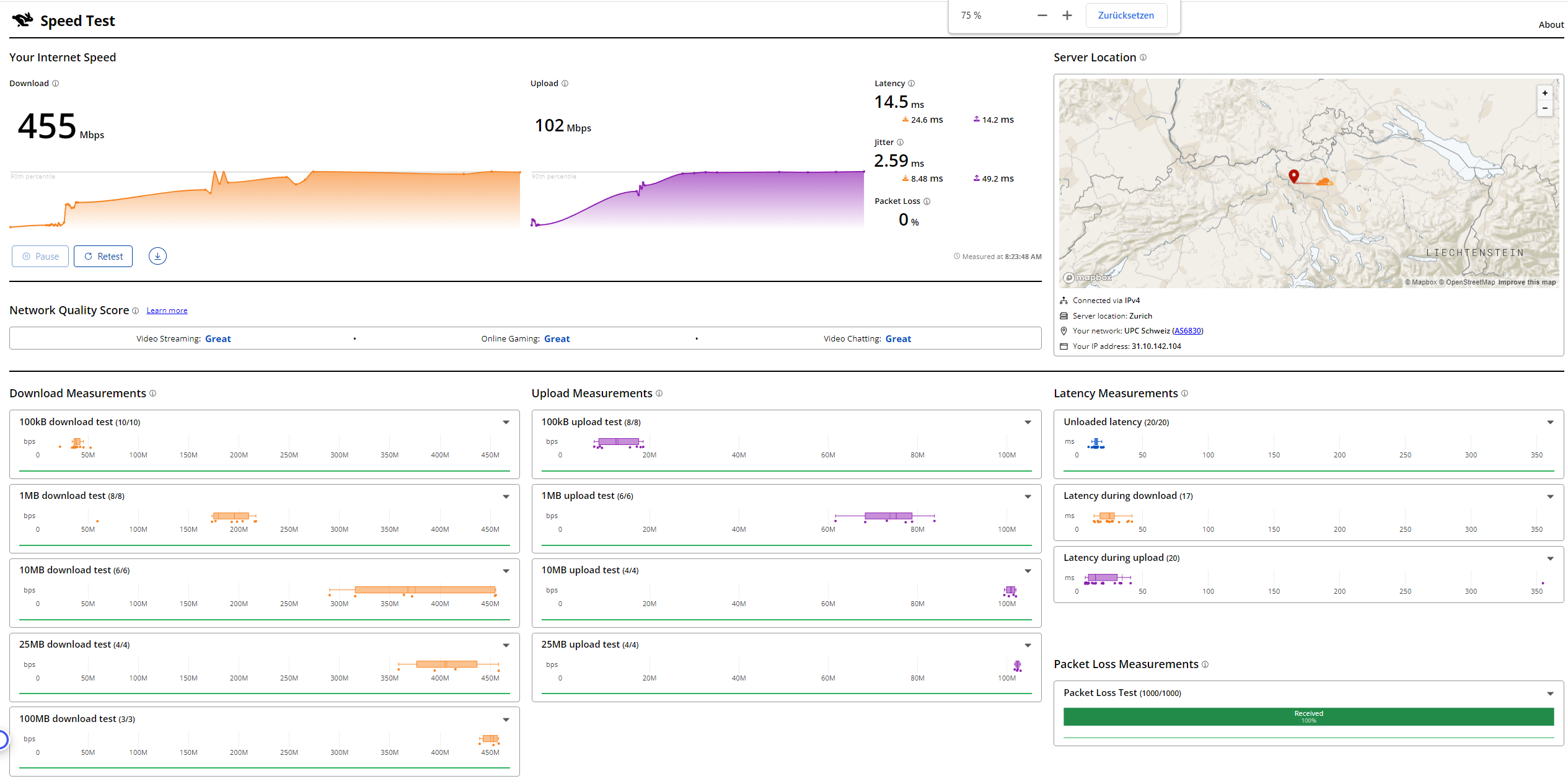Click the IP address 31.10.142.104

pyautogui.click(x=1156, y=346)
